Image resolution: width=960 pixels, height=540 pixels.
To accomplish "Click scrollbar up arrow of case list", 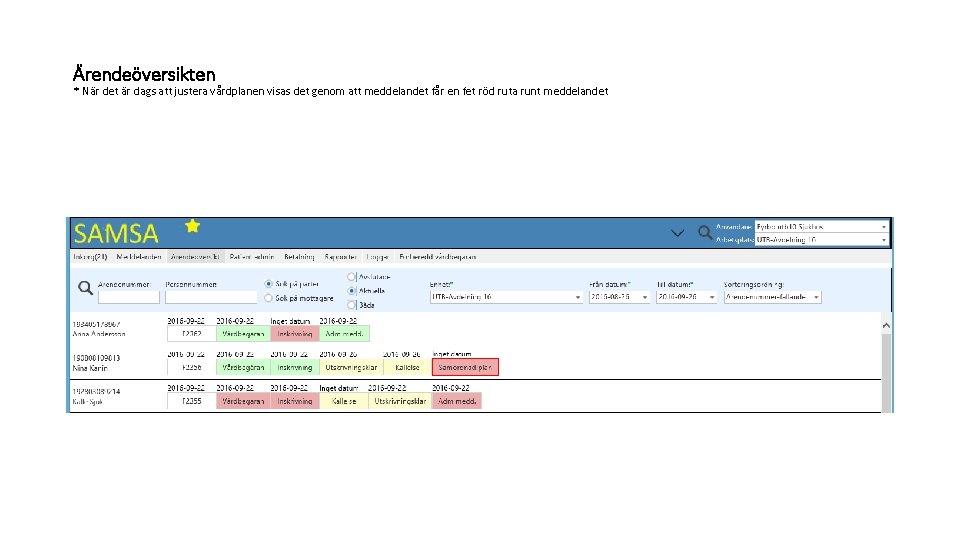I will 887,326.
